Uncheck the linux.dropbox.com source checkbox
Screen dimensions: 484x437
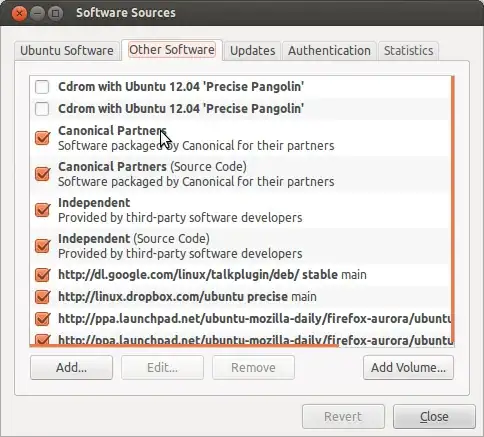42,297
